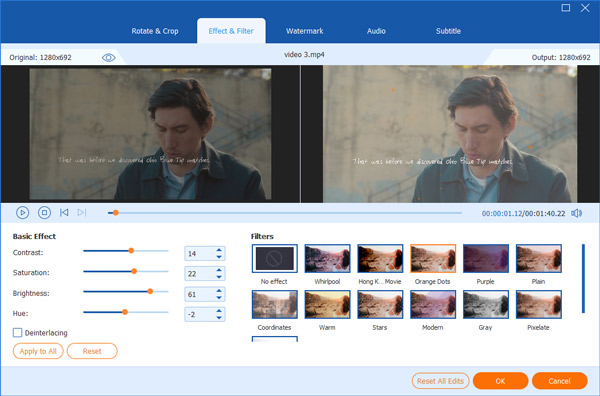600x396 pixels.
Task: Increase the Saturation value
Action: 219,271
